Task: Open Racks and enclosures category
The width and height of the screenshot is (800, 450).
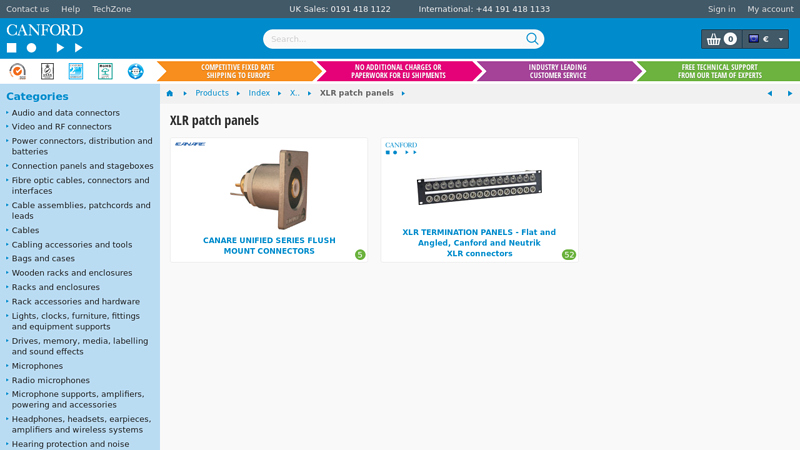Action: coord(56,287)
